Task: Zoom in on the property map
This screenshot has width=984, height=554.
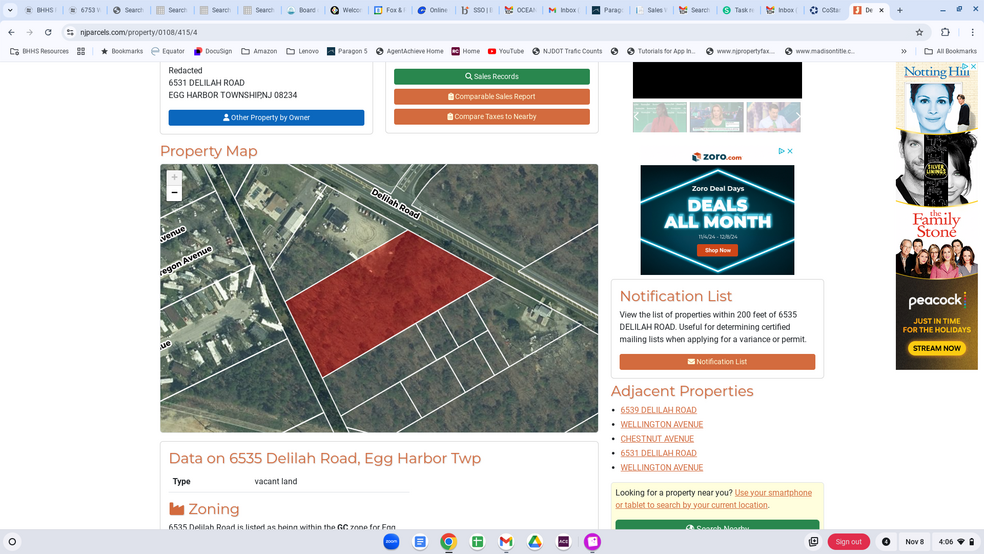Action: [174, 178]
